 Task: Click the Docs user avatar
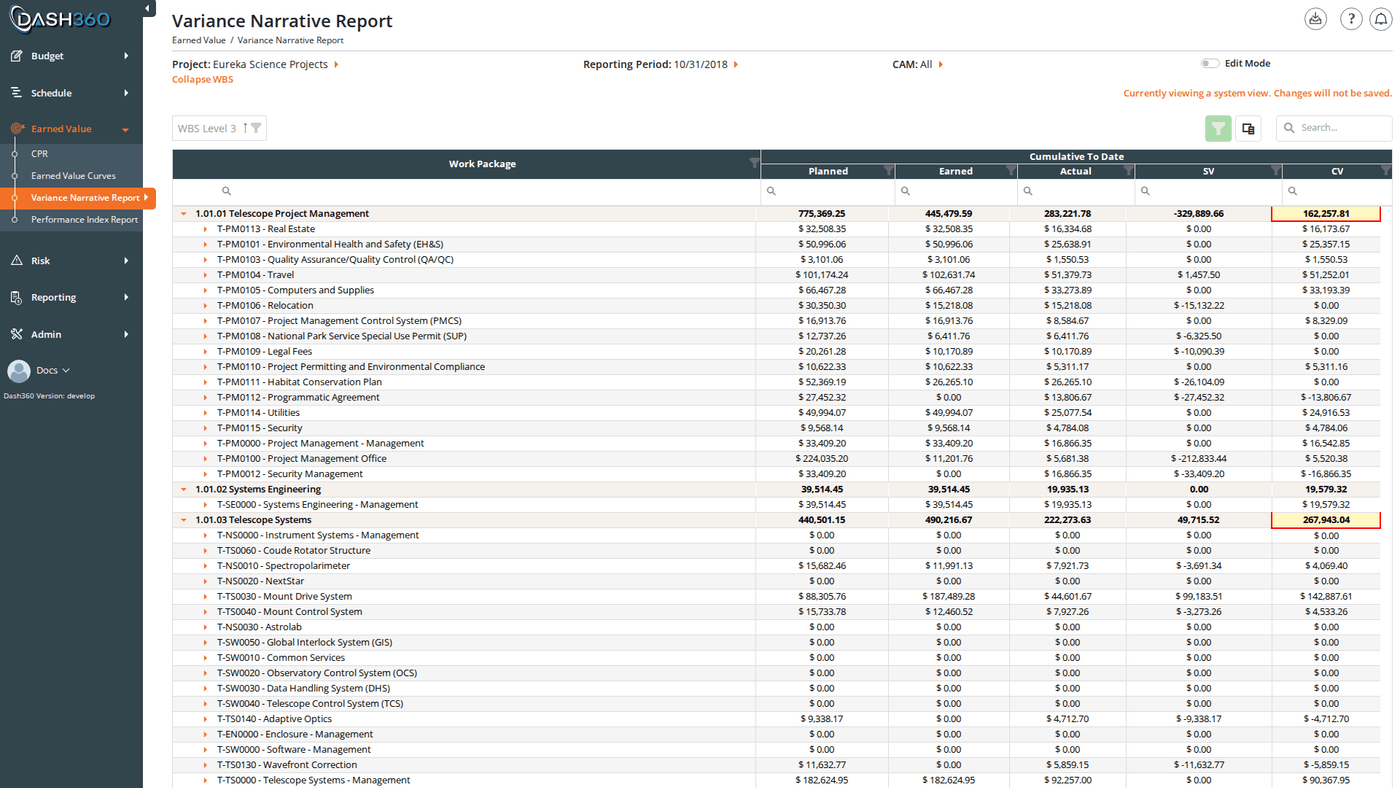pyautogui.click(x=19, y=371)
